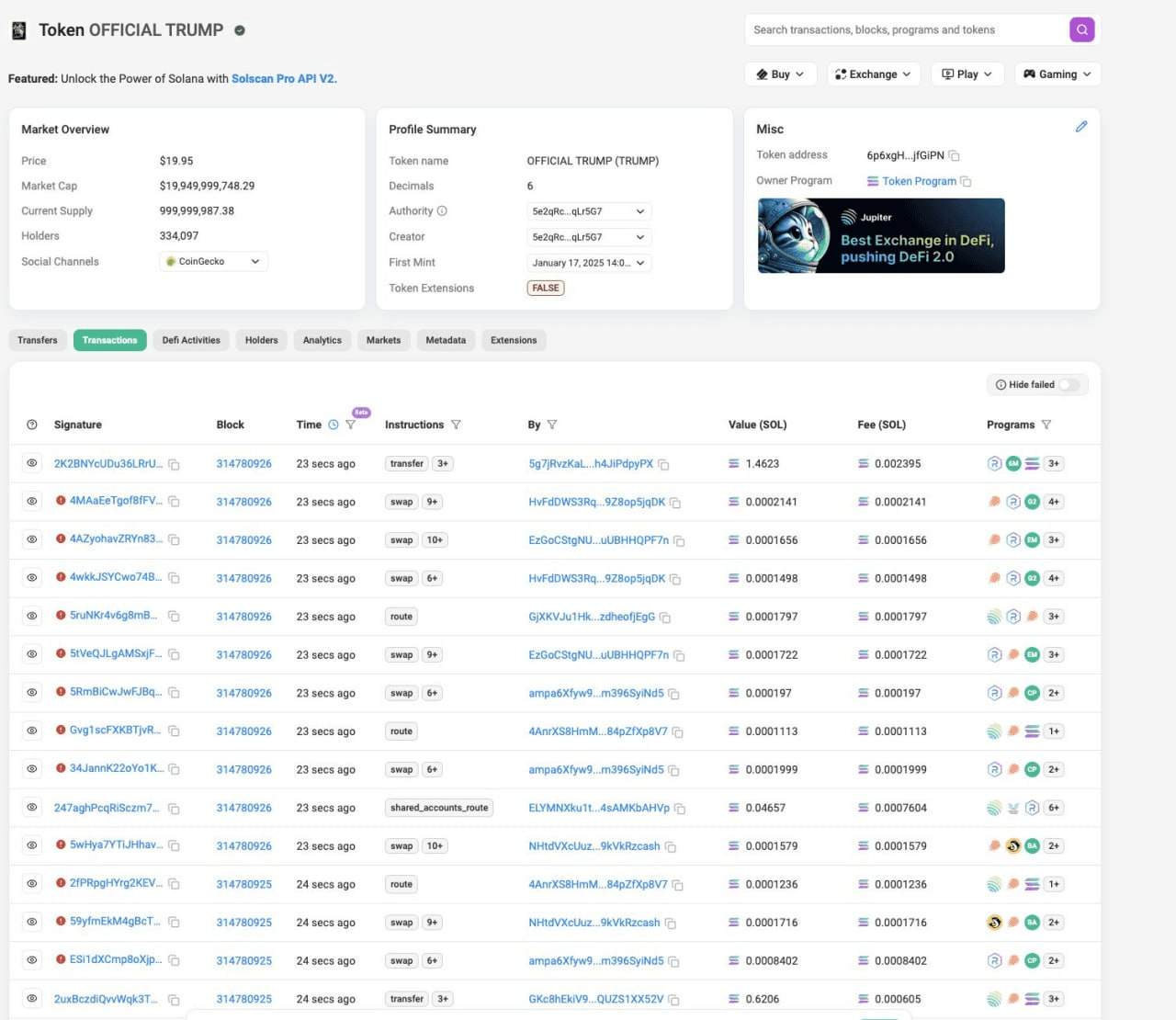Open the Extensions tab

[x=514, y=340]
